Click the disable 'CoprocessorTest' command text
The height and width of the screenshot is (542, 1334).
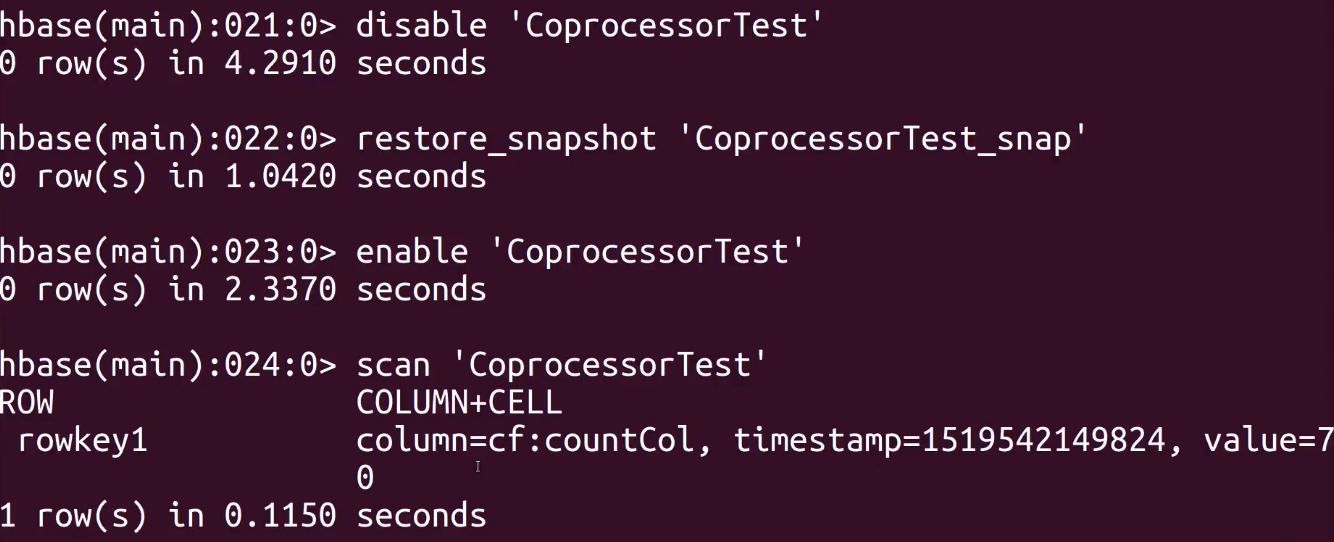[589, 26]
